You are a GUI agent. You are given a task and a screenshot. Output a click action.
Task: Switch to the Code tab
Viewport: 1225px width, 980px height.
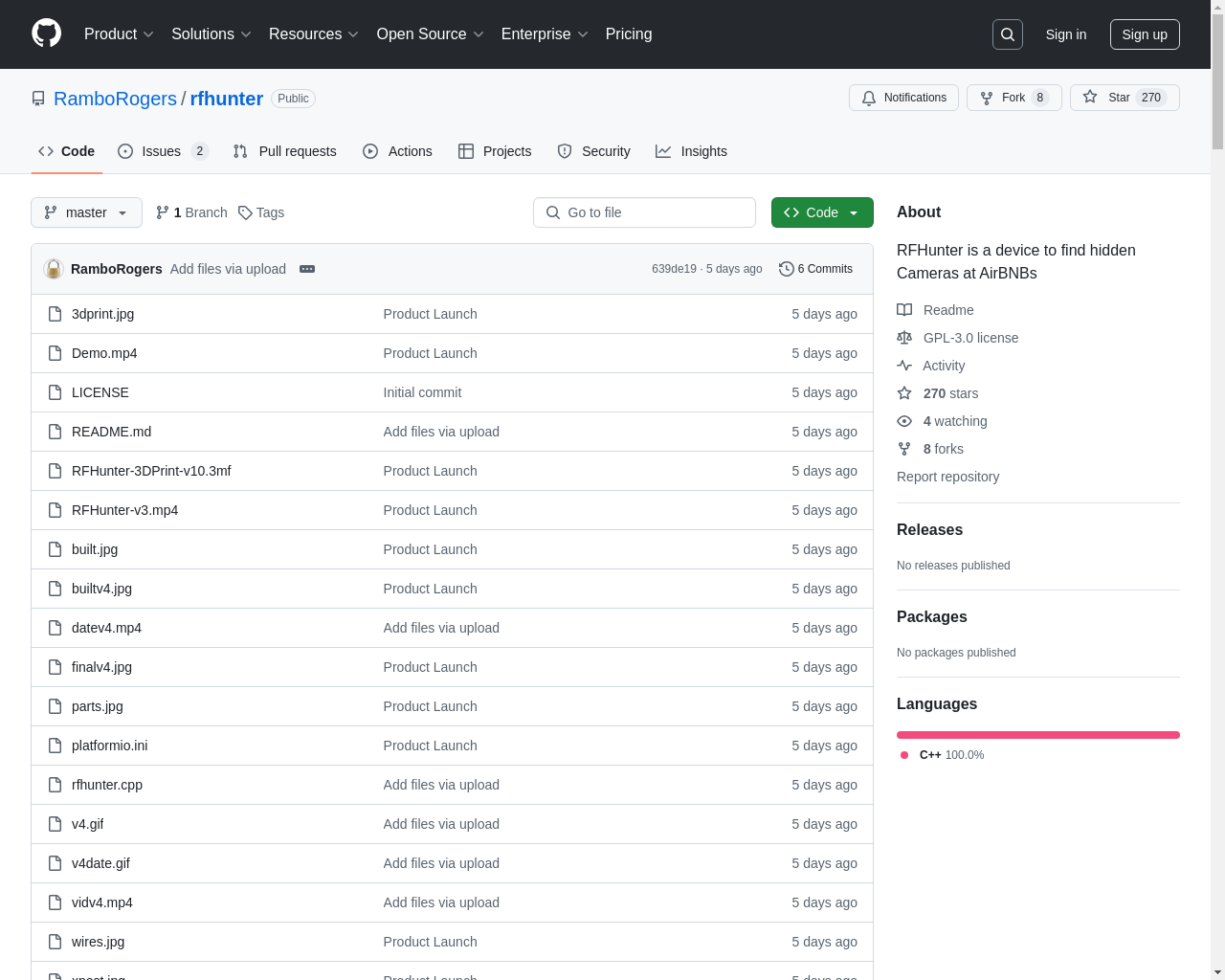tap(67, 151)
